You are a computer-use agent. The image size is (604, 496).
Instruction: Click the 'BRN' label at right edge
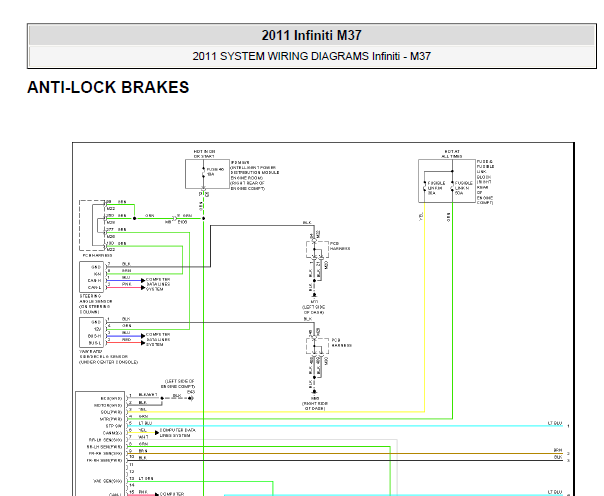pos(558,450)
